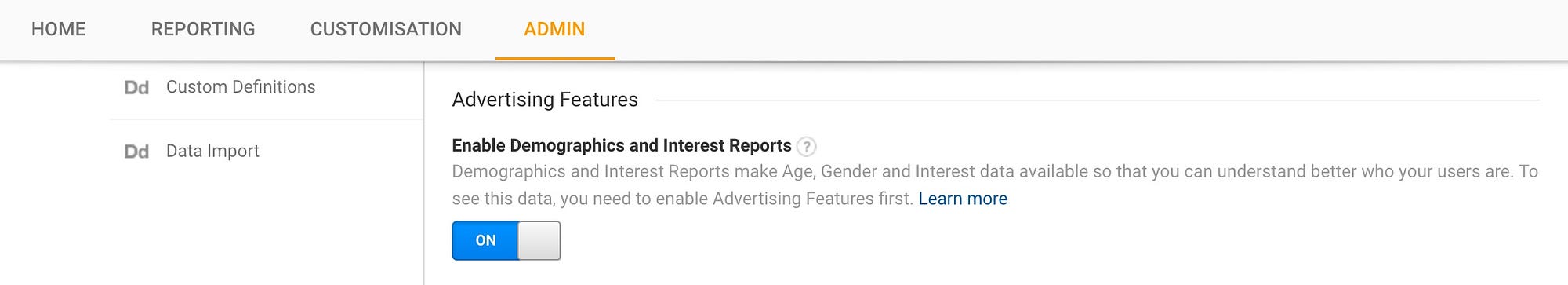Switch to the REPORTING tab

click(203, 29)
